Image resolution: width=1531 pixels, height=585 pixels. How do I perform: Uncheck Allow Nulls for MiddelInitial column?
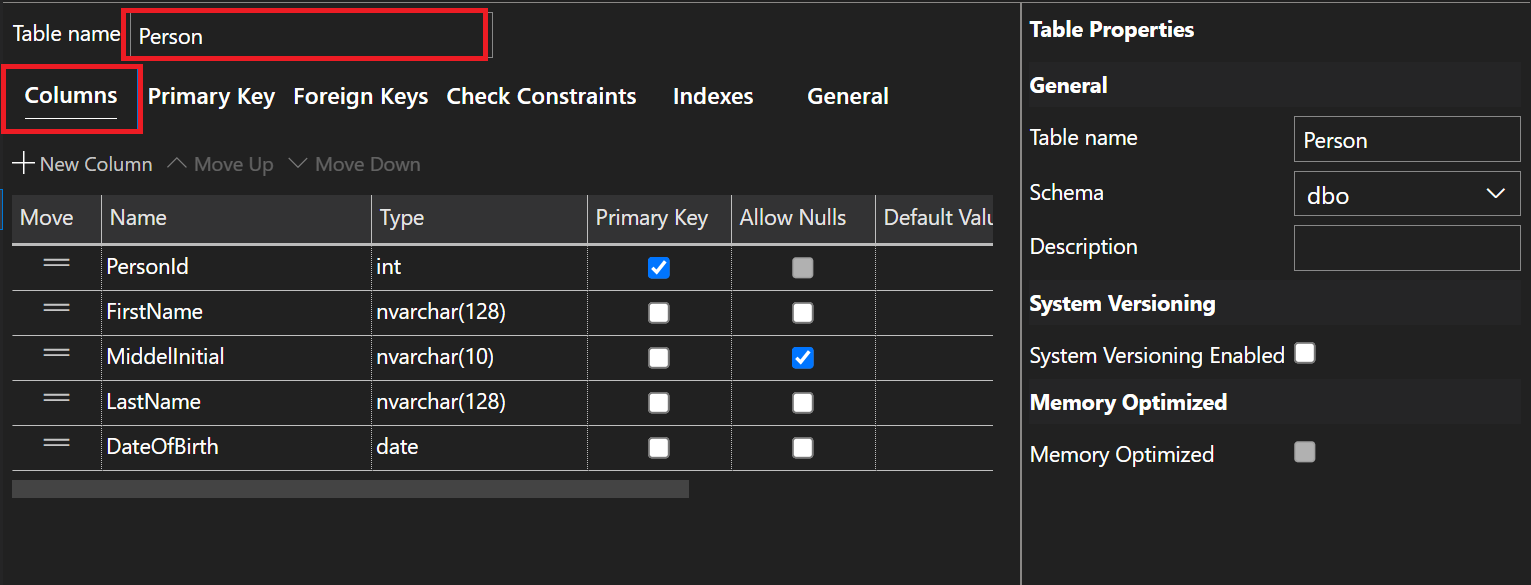[x=802, y=356]
